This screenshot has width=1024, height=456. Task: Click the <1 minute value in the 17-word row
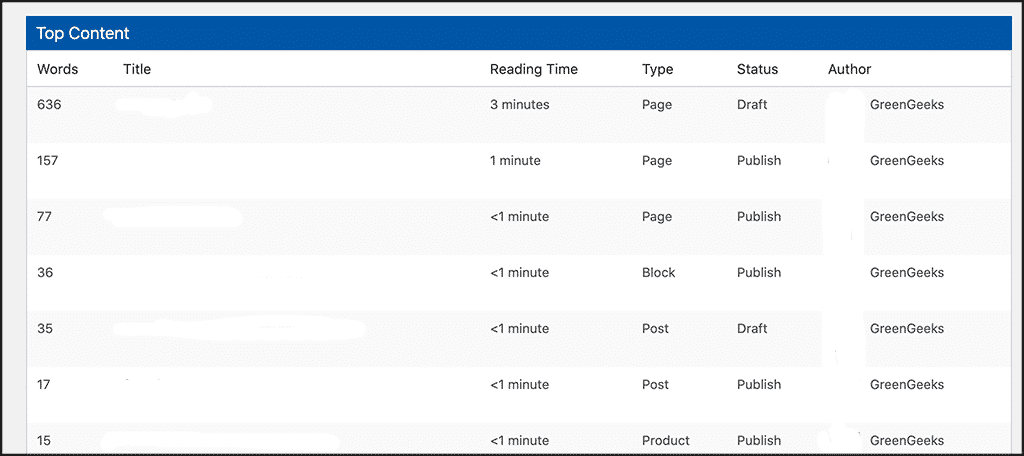click(519, 385)
